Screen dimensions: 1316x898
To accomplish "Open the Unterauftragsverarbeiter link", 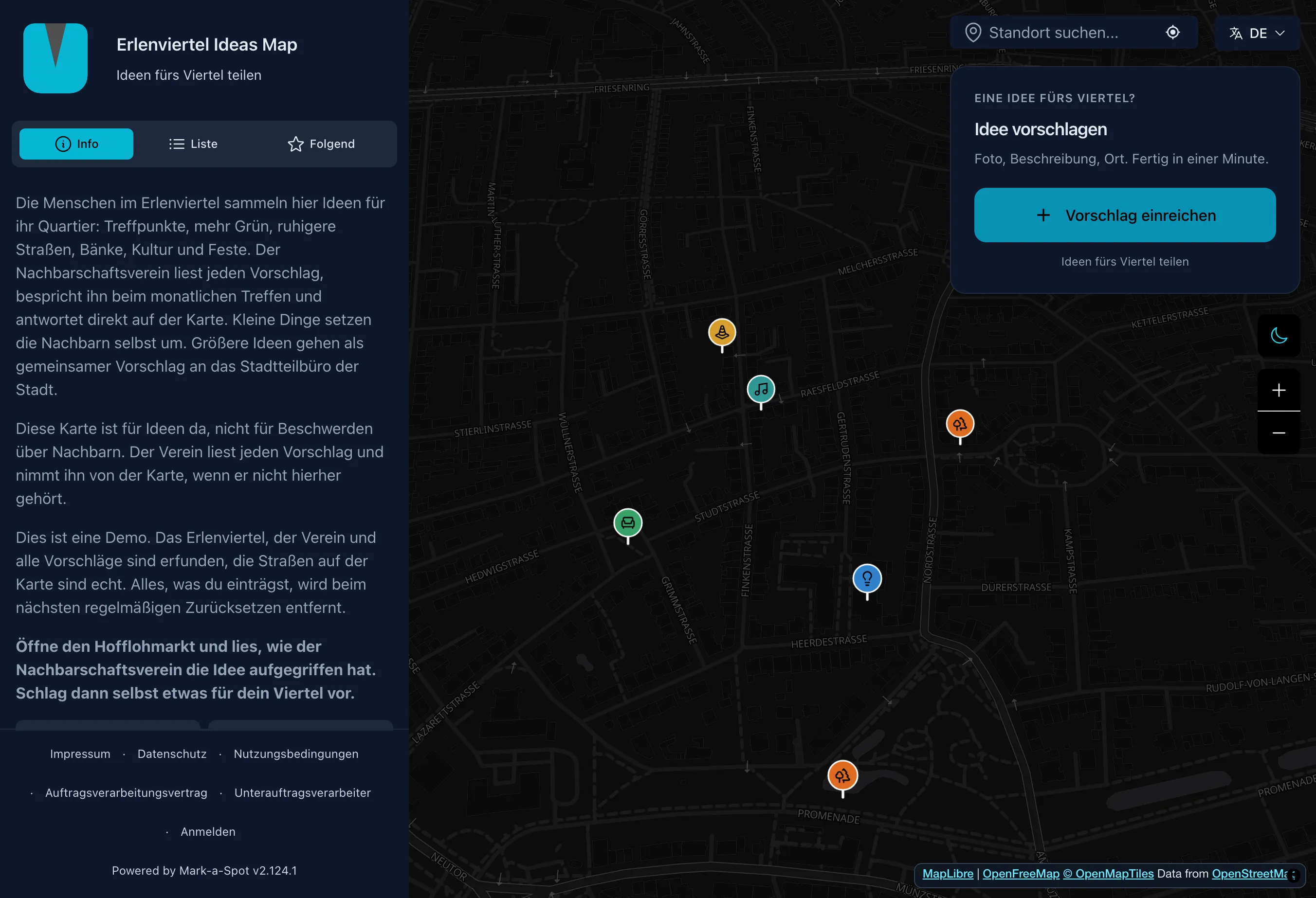I will click(302, 793).
